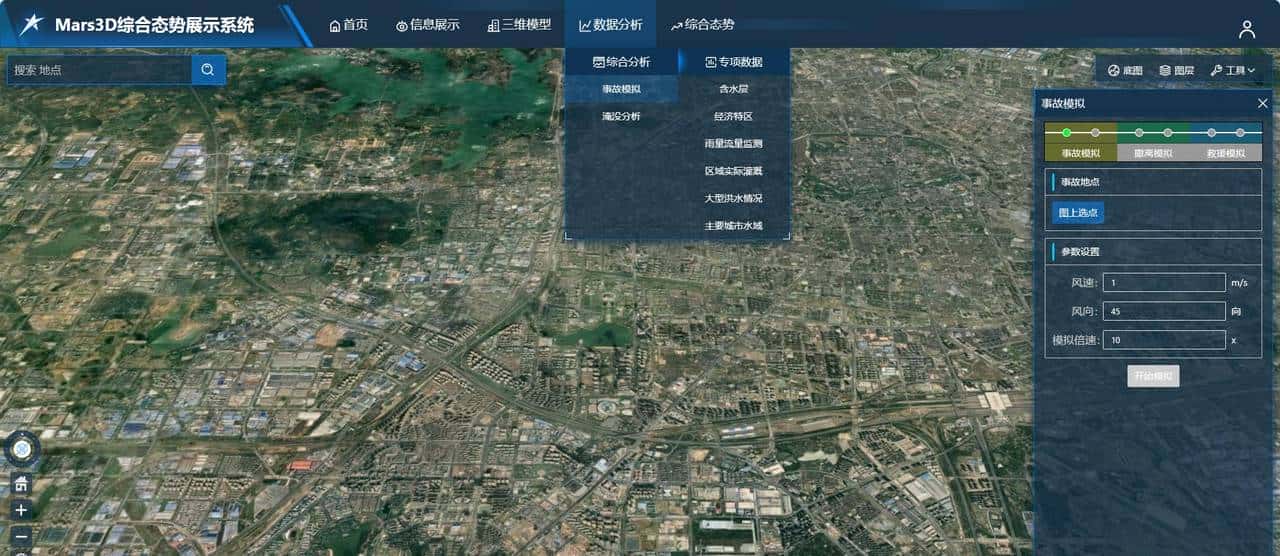Switch to the 救援模拟 step tab
1280x556 pixels.
(1225, 153)
